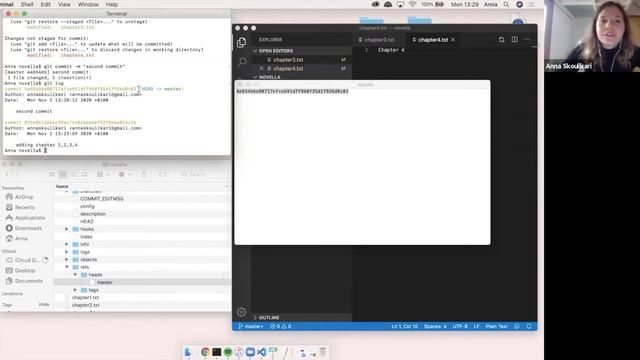Select AirDrop in Finder sidebar
The width and height of the screenshot is (640, 360).
[x=24, y=197]
